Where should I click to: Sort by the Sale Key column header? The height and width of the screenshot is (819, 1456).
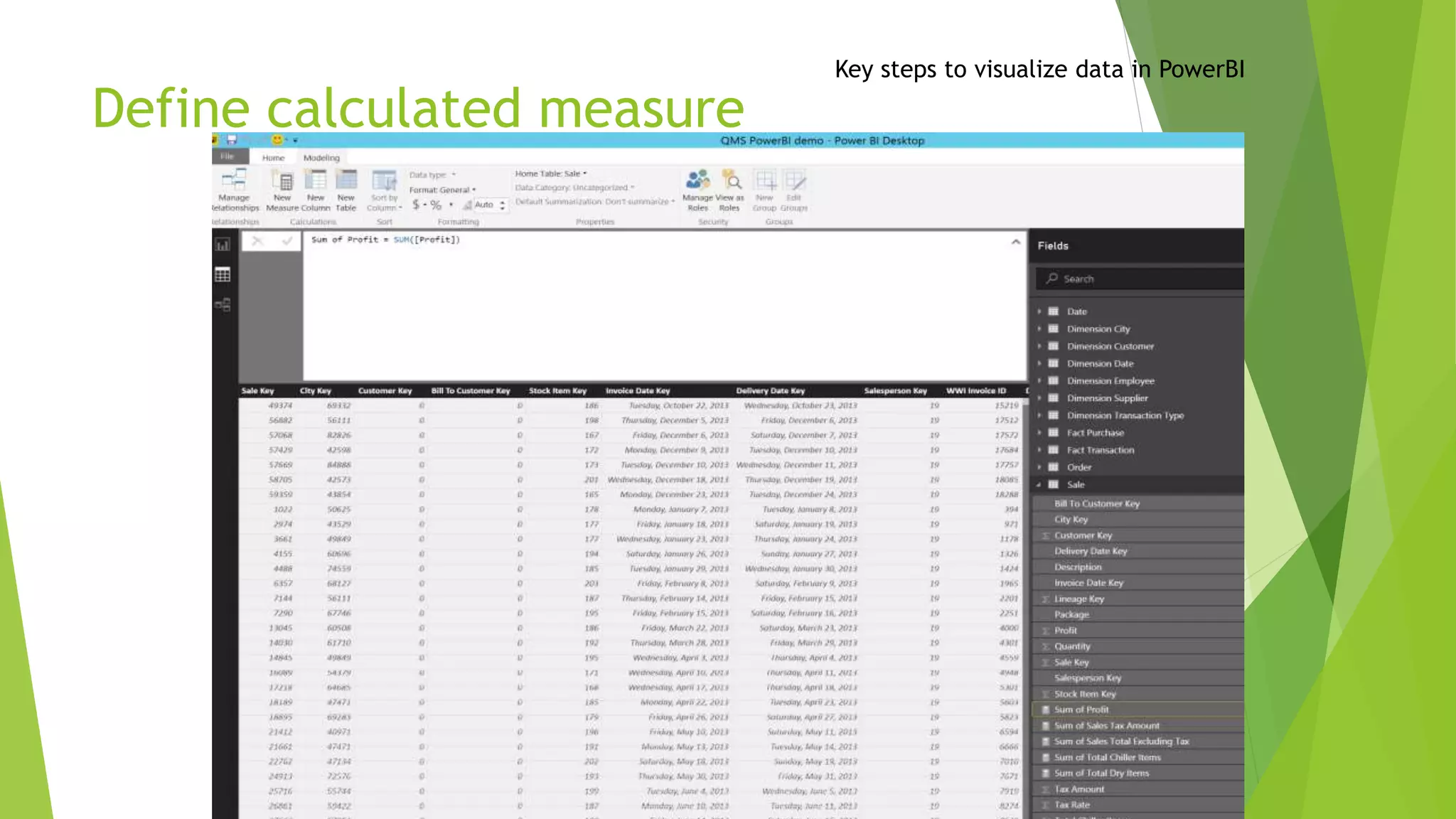click(257, 390)
